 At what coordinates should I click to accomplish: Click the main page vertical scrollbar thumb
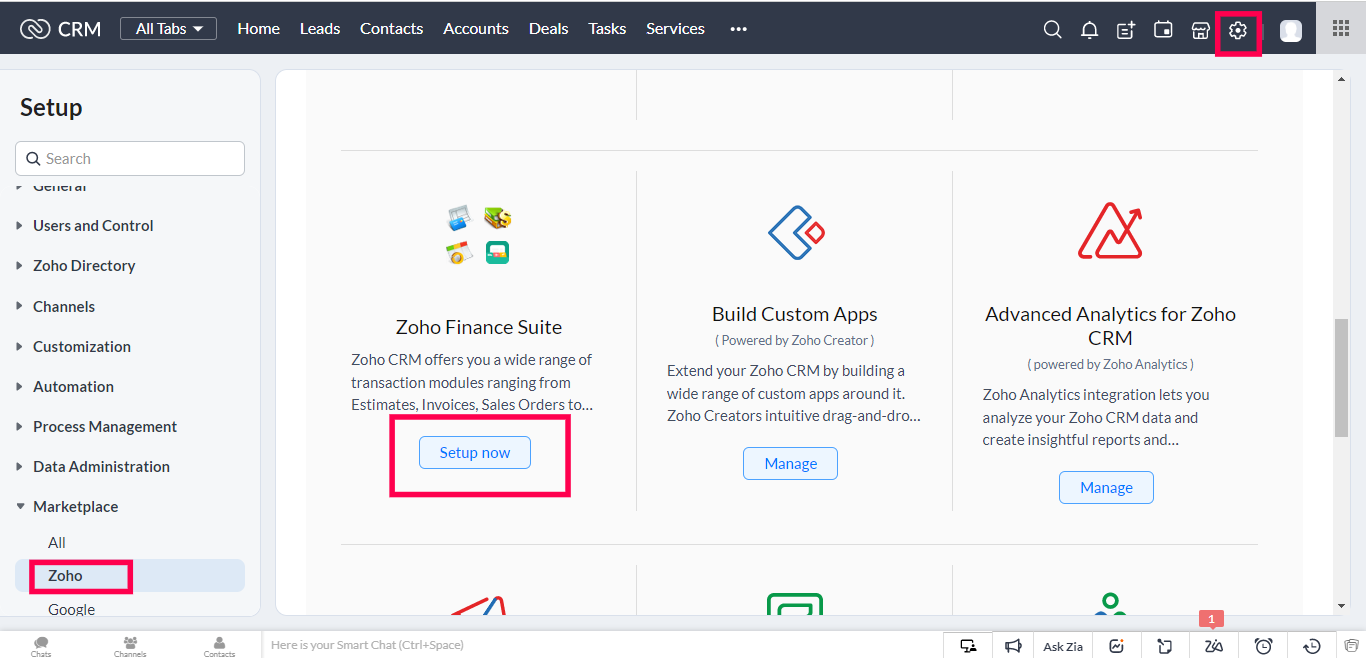[1342, 378]
